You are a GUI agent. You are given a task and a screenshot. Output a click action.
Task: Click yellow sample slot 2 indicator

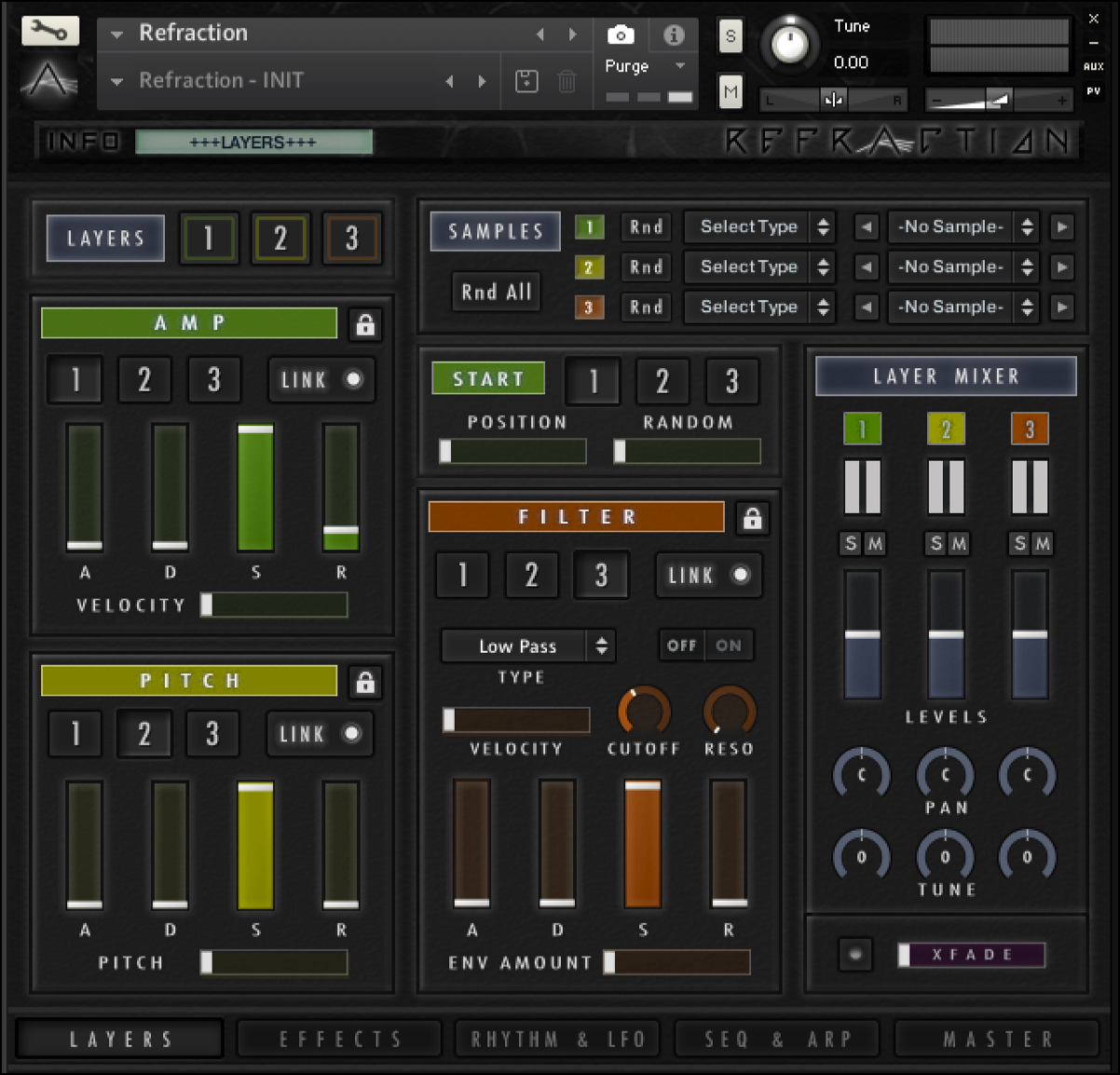(589, 267)
